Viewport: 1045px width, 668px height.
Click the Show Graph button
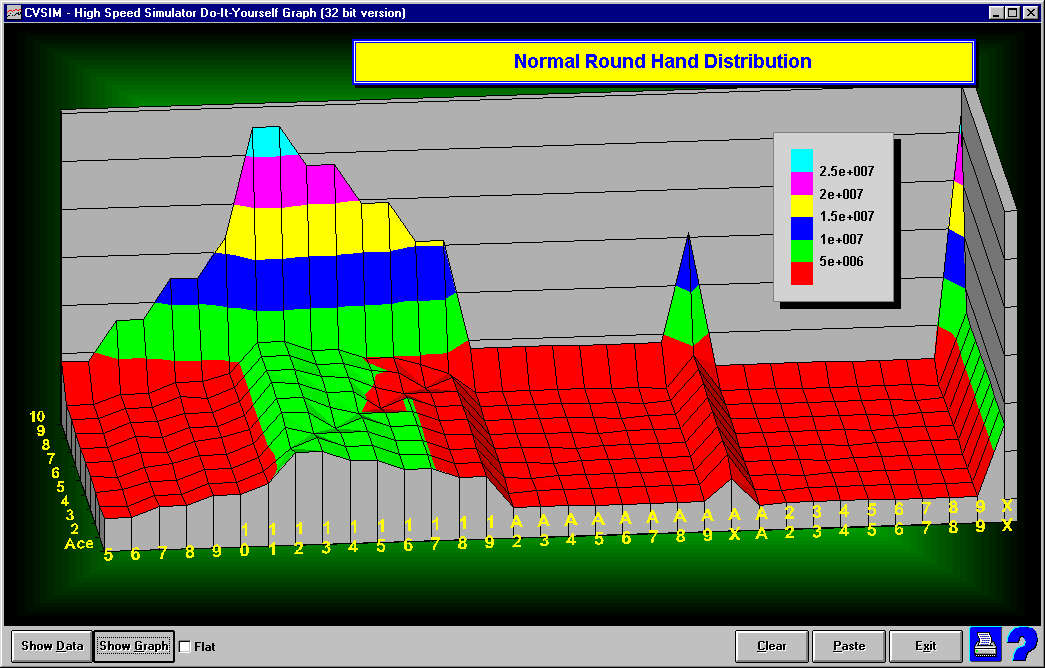pos(134,646)
